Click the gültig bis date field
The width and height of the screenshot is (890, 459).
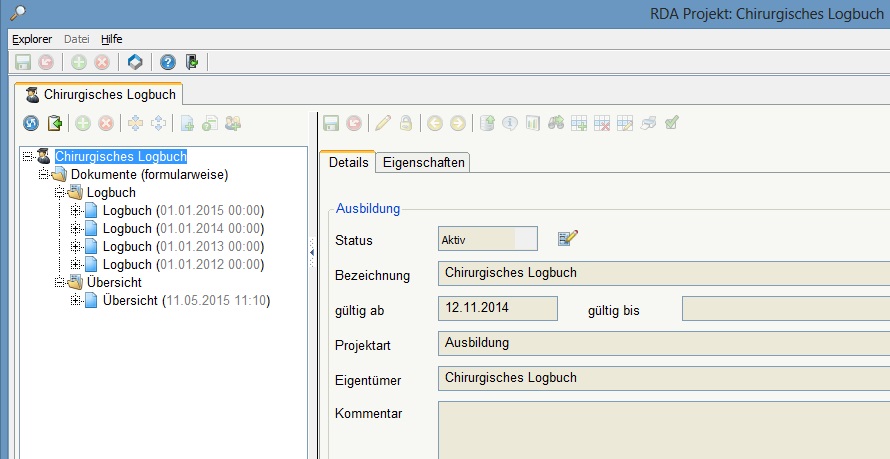pos(785,308)
